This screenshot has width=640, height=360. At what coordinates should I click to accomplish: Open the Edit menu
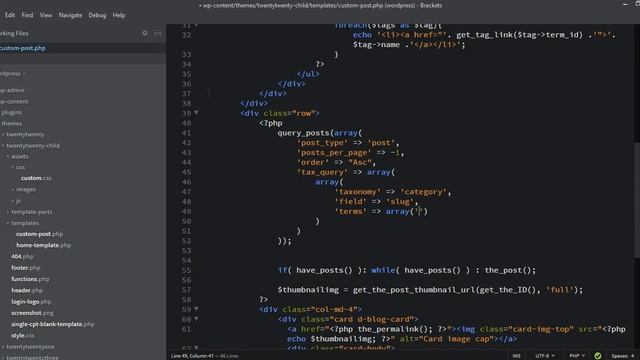10,15
